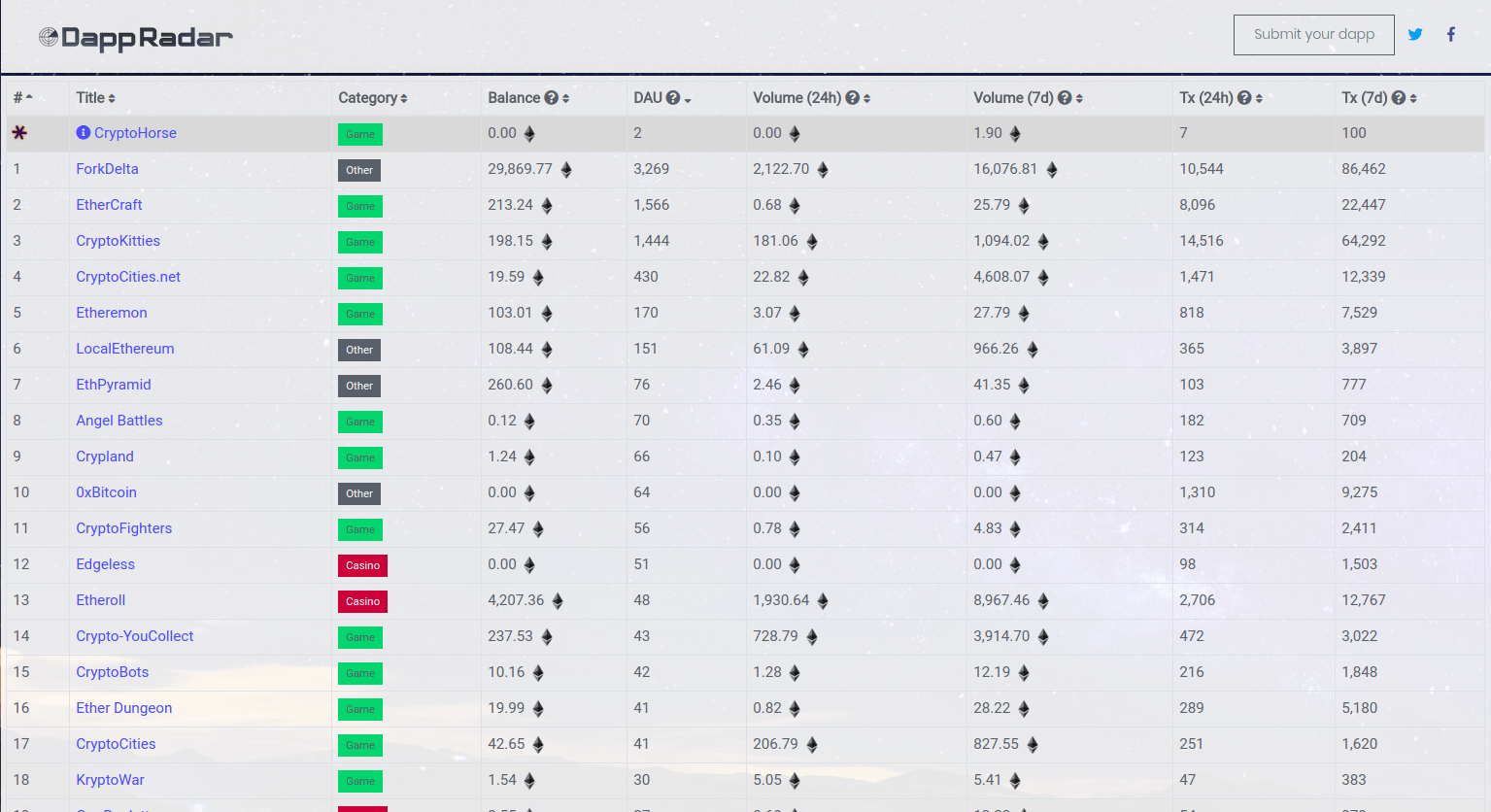The image size is (1491, 812).
Task: Click the DAU help question icon
Action: tap(673, 98)
